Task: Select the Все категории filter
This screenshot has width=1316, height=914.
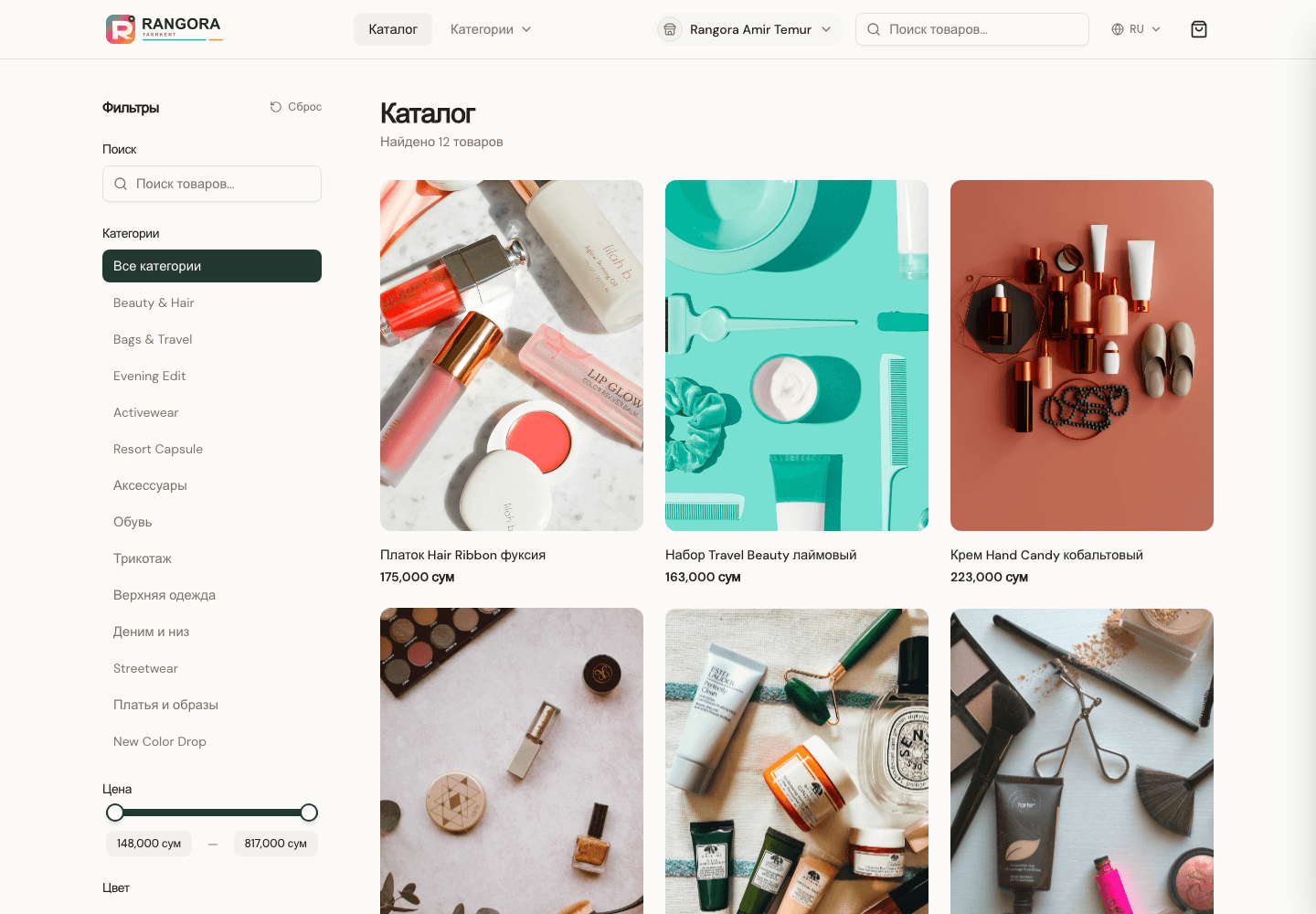Action: [x=212, y=266]
